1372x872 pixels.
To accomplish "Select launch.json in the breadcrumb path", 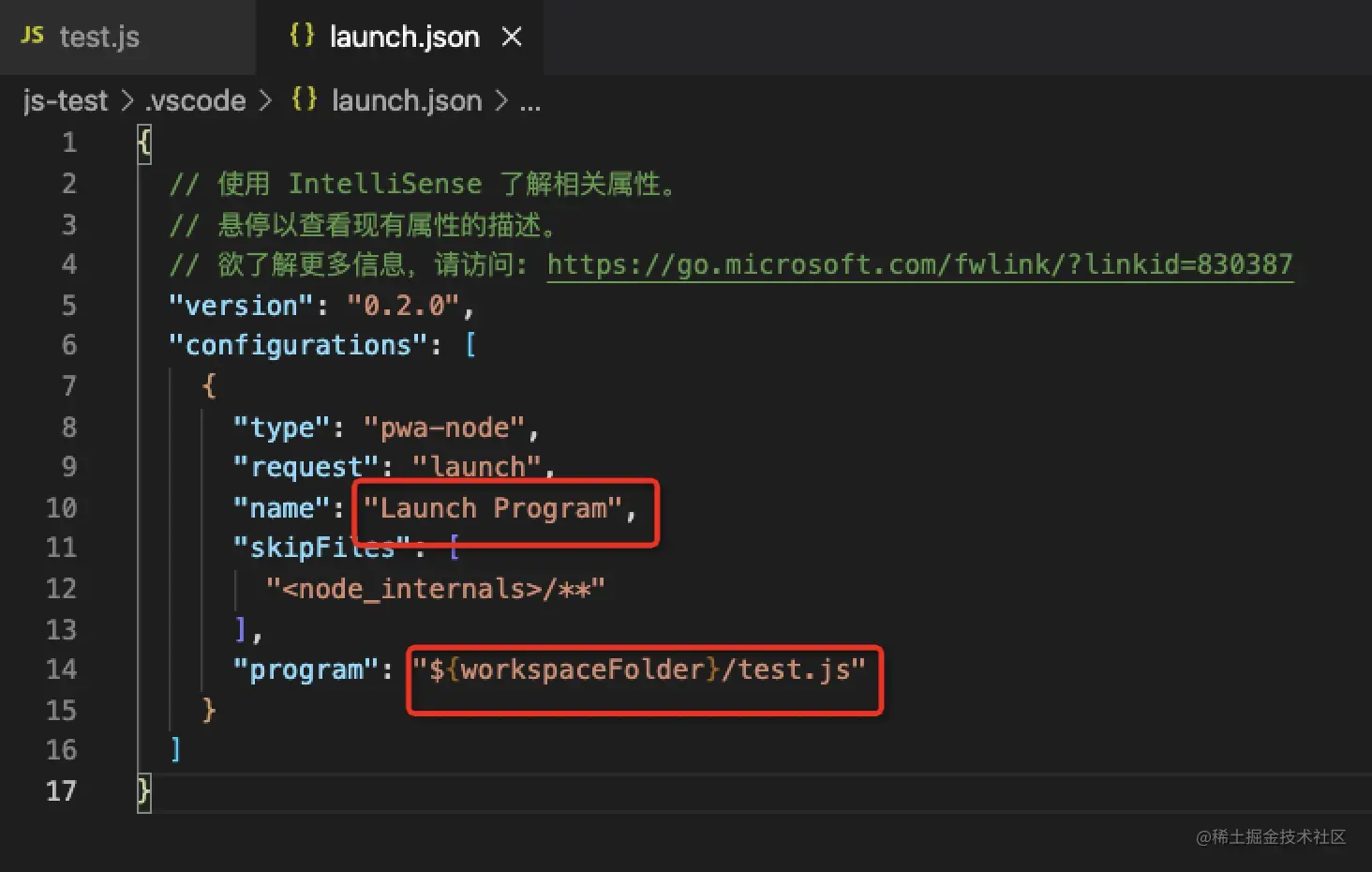I will pyautogui.click(x=407, y=100).
